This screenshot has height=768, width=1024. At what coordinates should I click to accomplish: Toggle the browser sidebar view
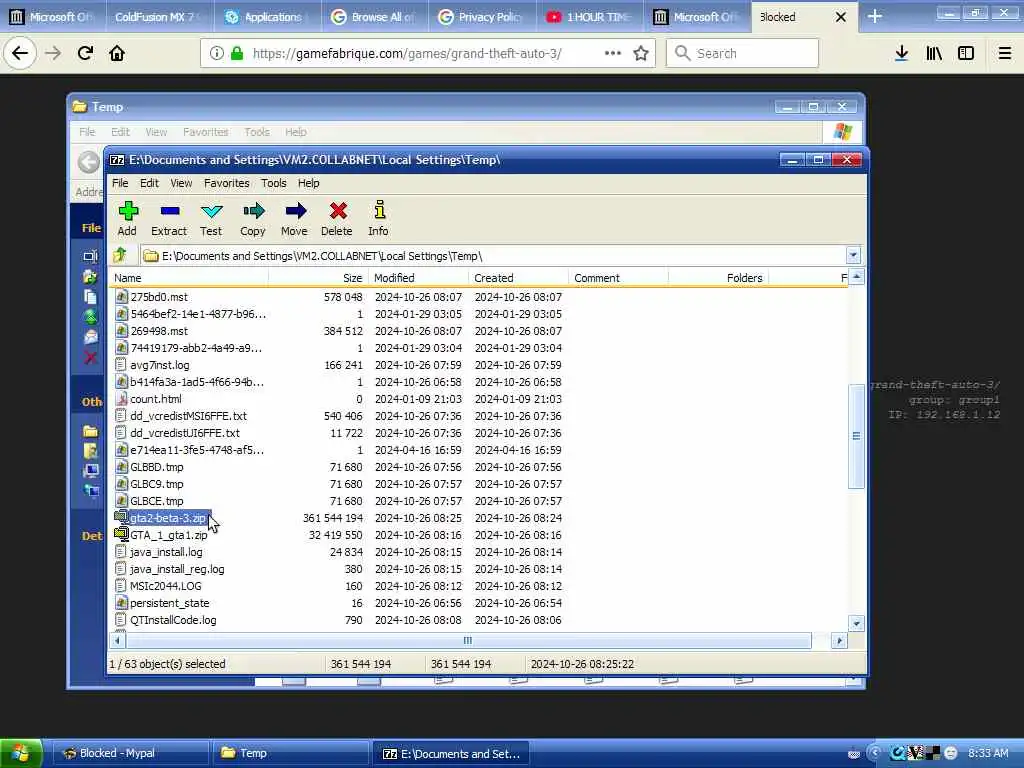click(x=966, y=54)
